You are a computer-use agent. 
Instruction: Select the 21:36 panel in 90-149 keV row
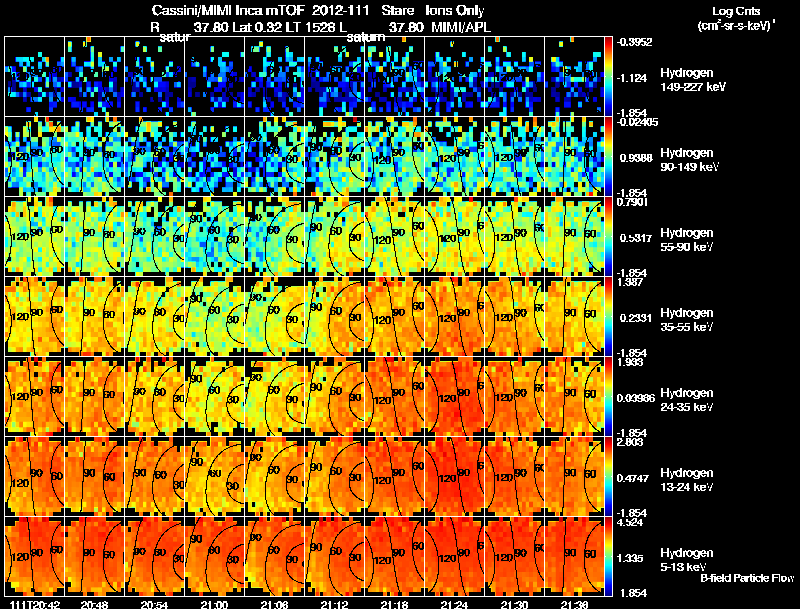[x=574, y=156]
